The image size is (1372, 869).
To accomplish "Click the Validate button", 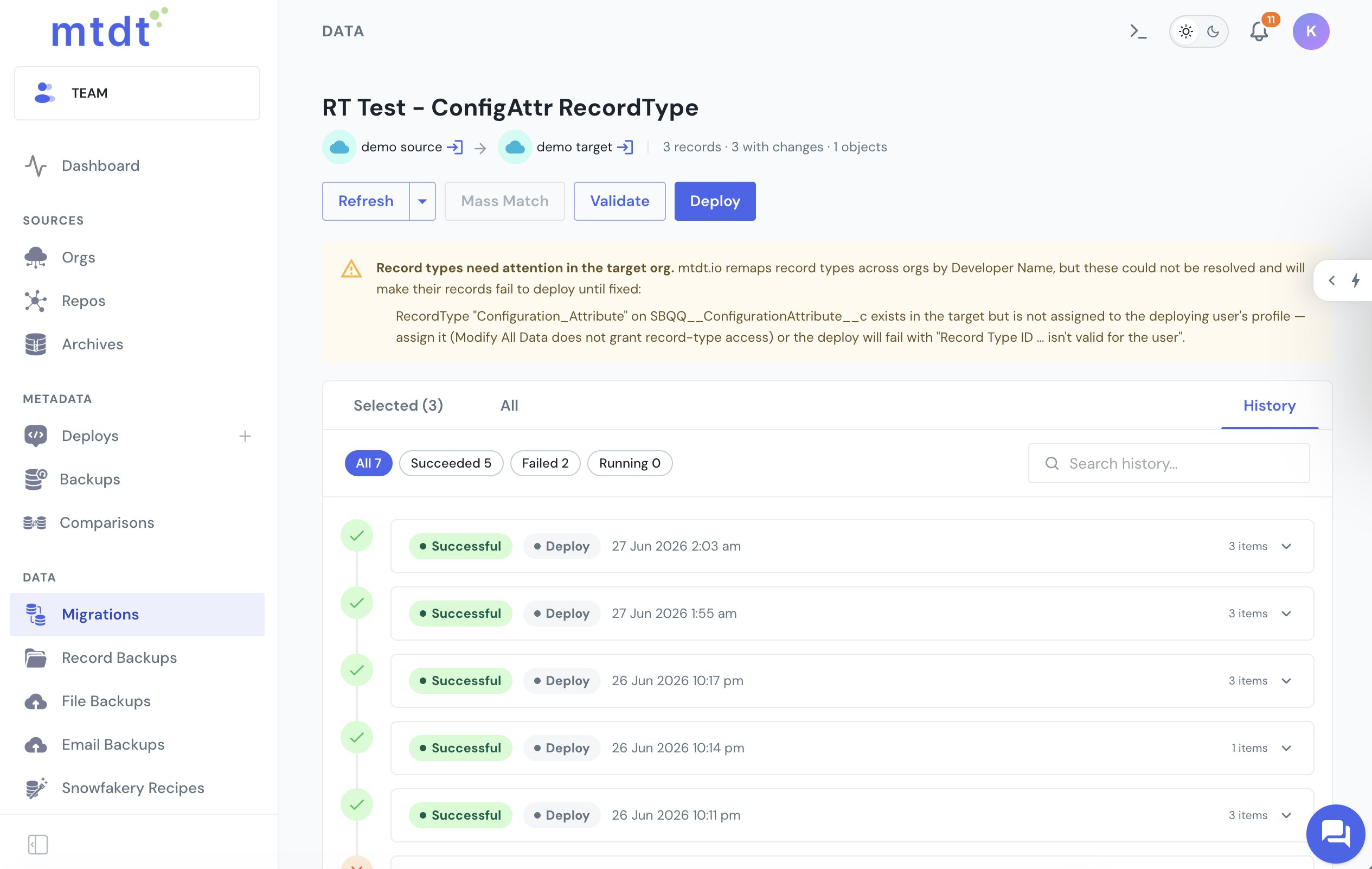I will pyautogui.click(x=619, y=201).
